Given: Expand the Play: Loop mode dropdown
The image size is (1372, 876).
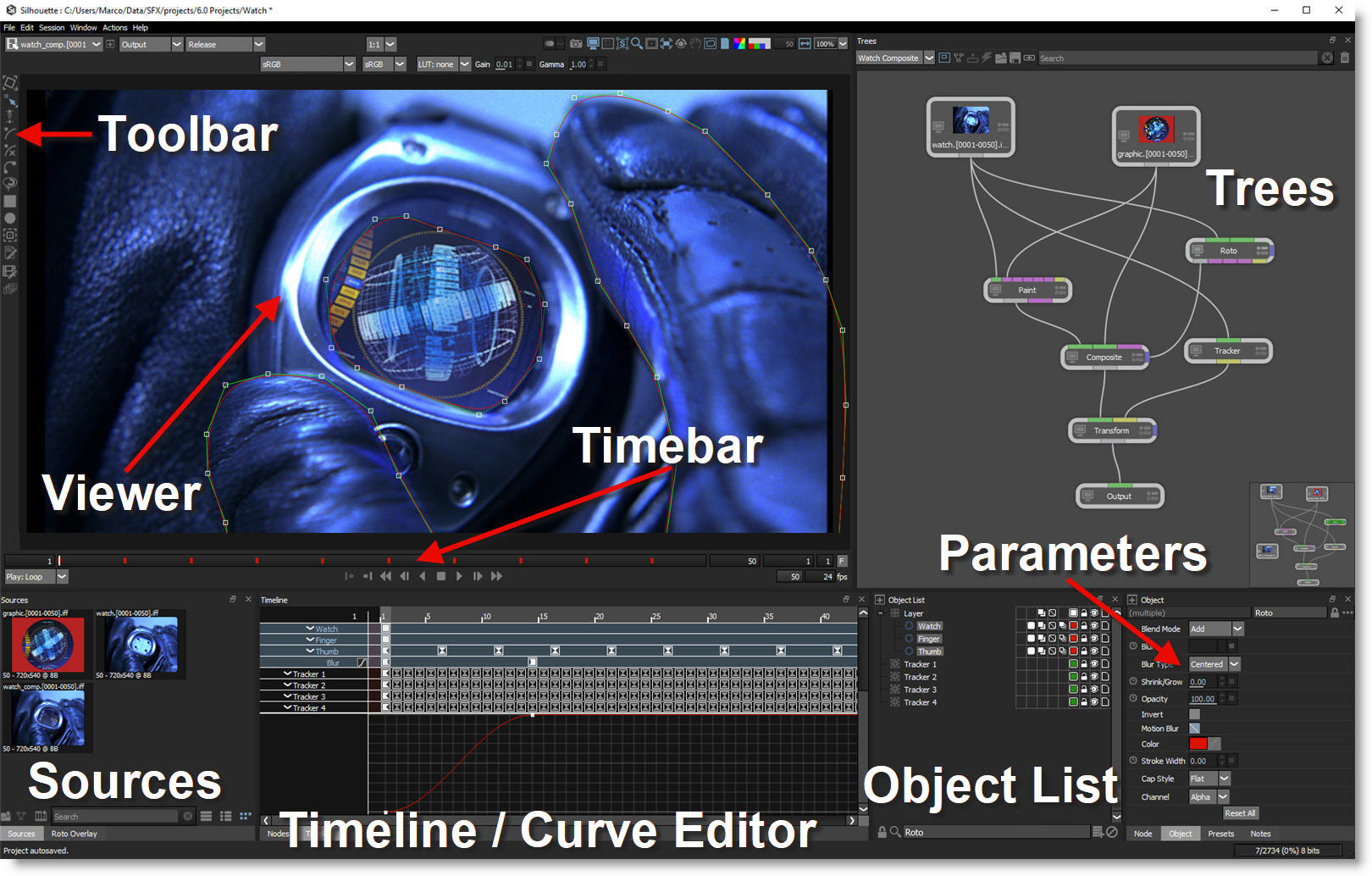Looking at the screenshot, I should tap(62, 577).
